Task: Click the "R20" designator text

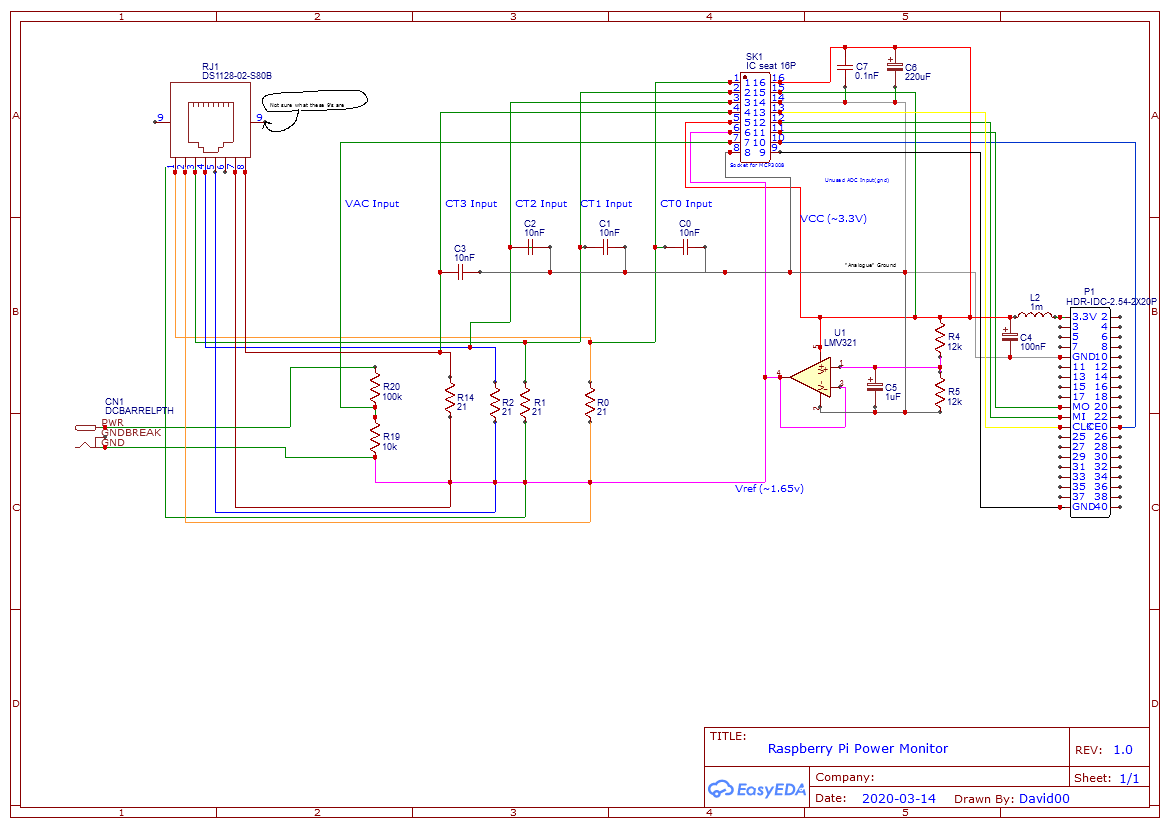Action: (x=391, y=387)
